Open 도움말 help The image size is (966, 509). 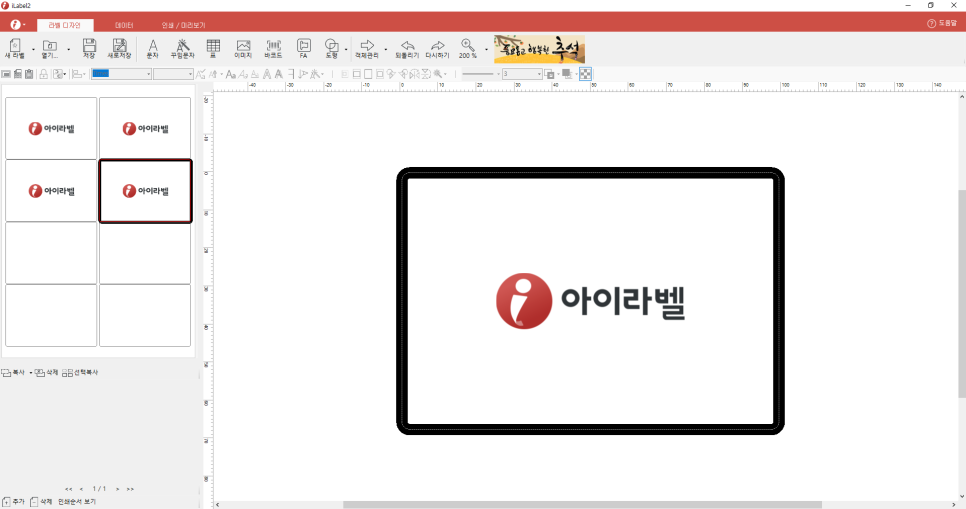[942, 23]
